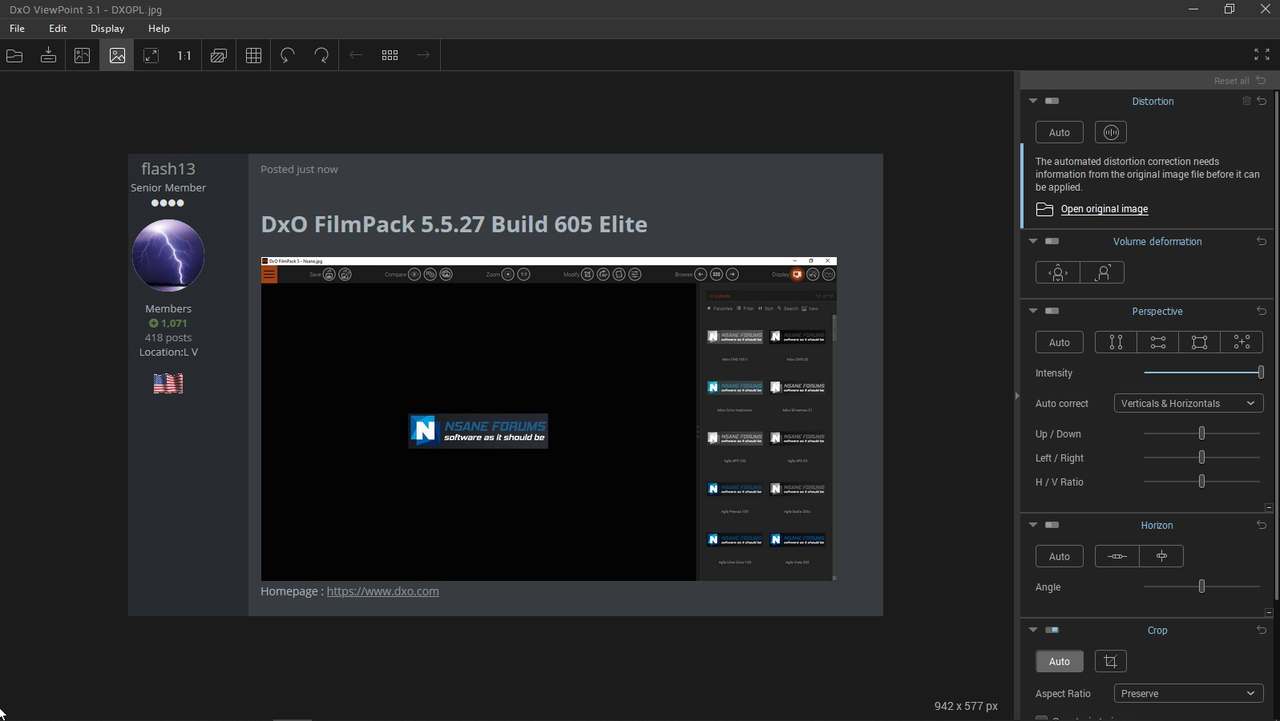Click the manual distortion correction icon
The height and width of the screenshot is (721, 1280).
(x=1111, y=132)
